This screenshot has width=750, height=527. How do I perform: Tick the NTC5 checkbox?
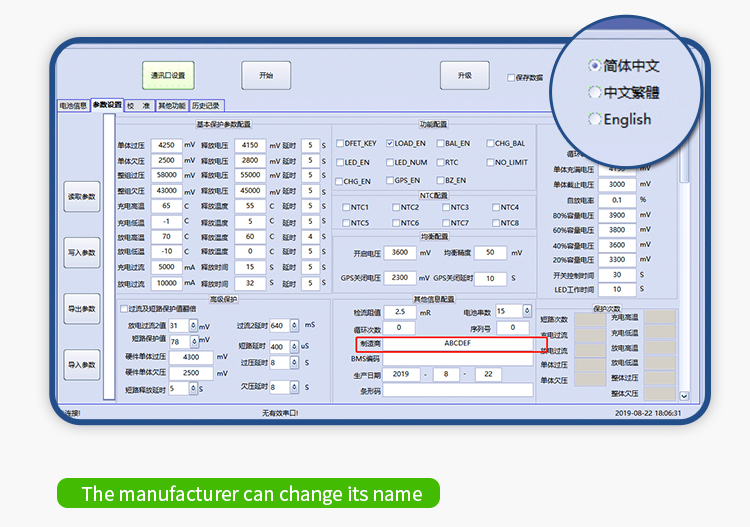pyautogui.click(x=346, y=223)
